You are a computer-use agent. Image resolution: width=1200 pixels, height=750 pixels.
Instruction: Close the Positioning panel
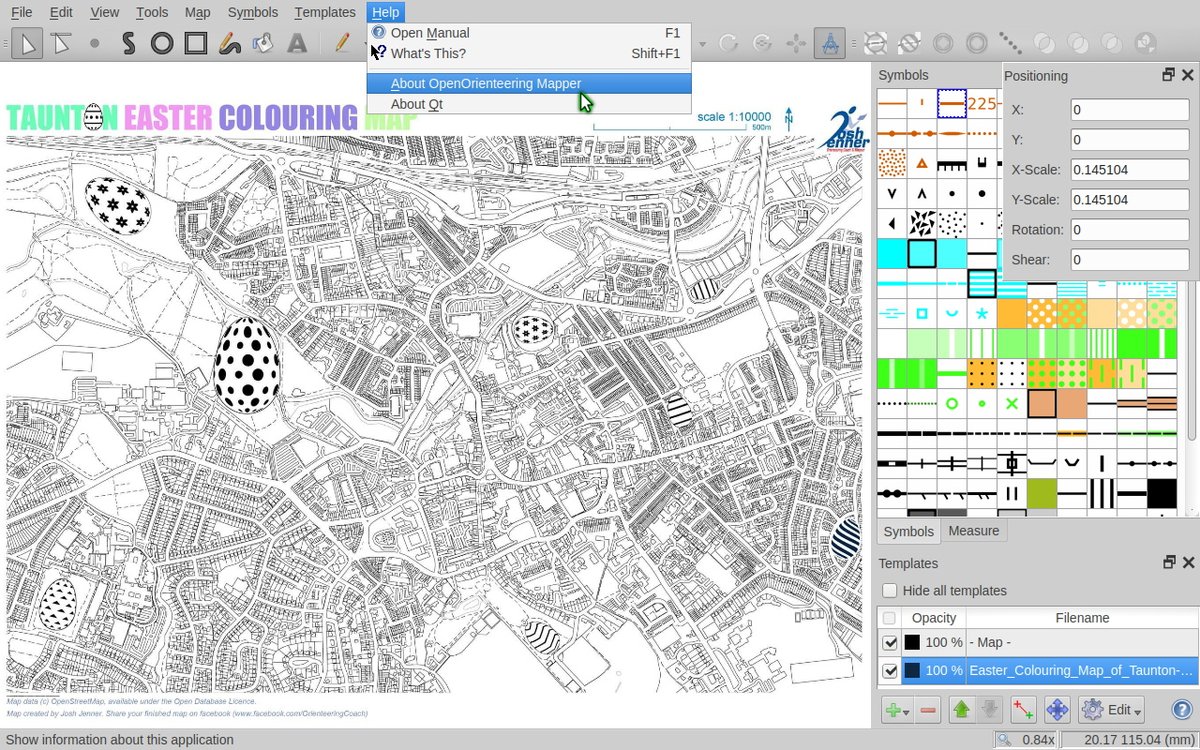pos(1187,75)
